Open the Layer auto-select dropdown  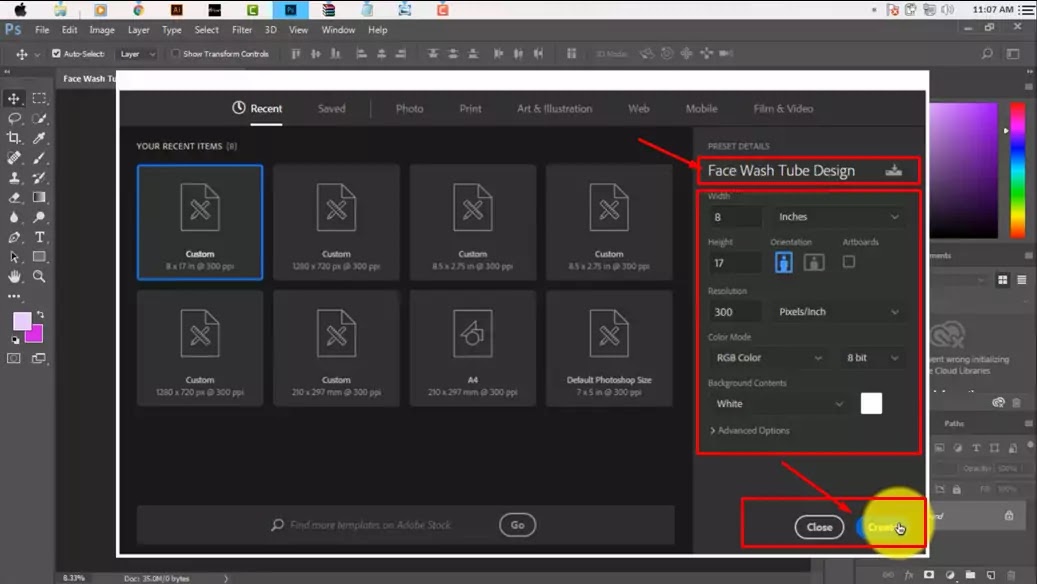[137, 54]
